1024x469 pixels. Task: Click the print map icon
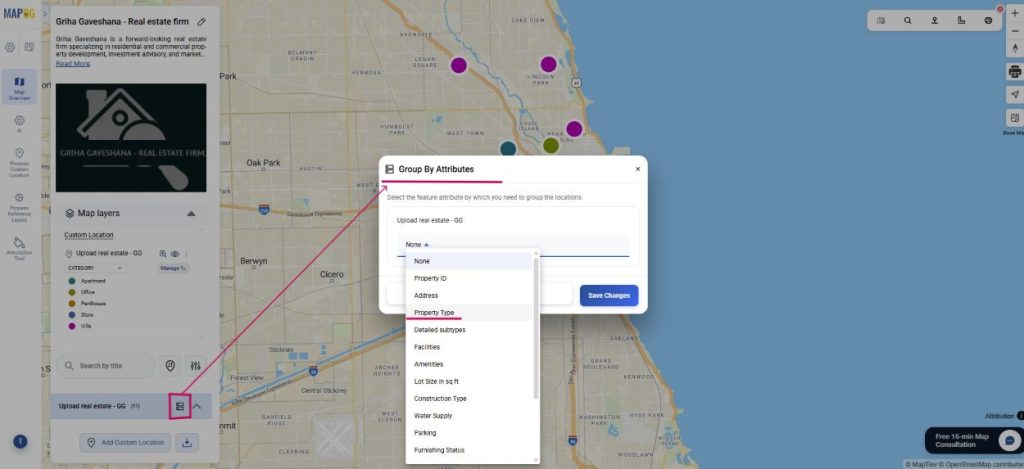[1013, 72]
